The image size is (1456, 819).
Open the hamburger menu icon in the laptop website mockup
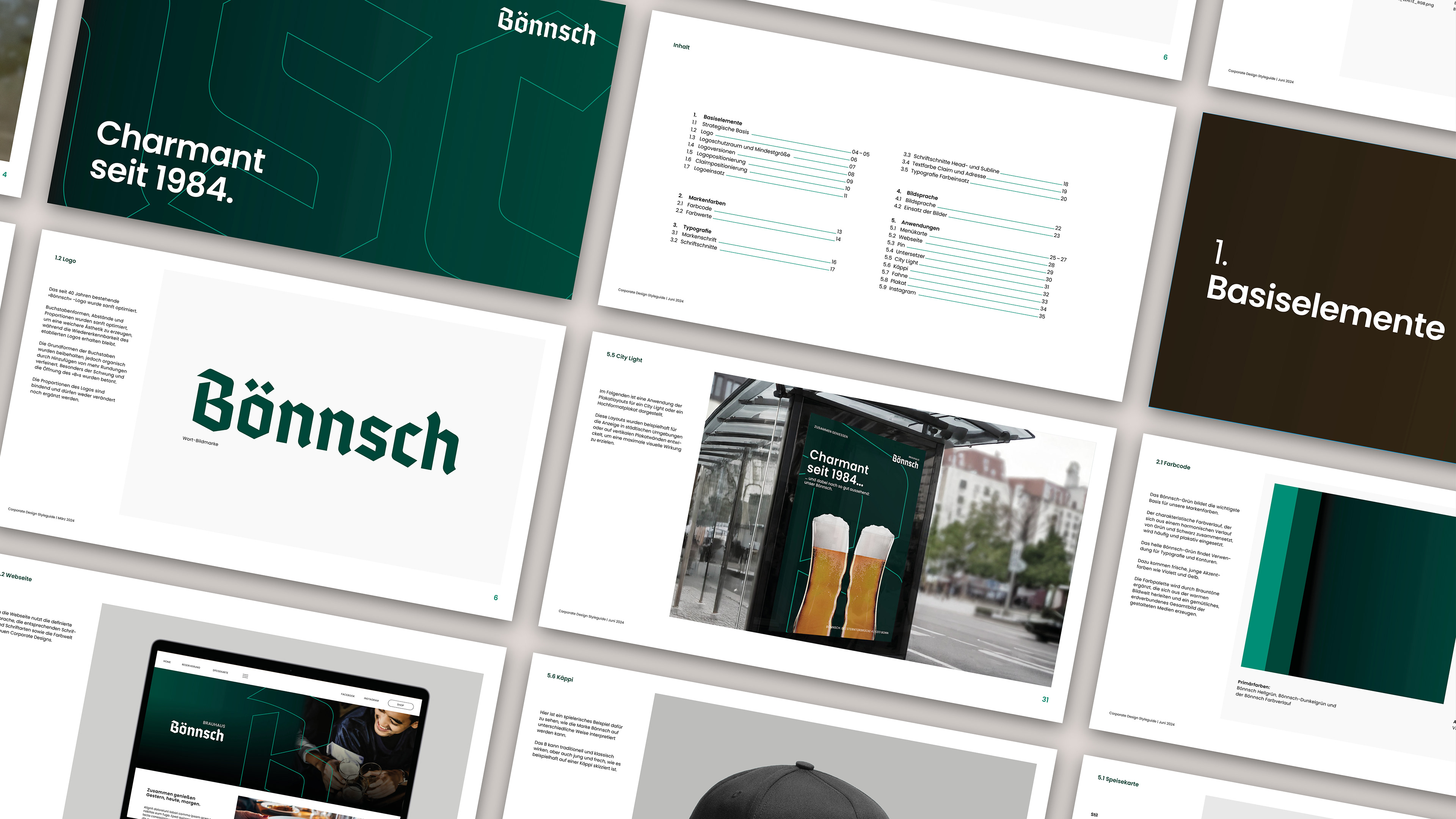pyautogui.click(x=245, y=676)
